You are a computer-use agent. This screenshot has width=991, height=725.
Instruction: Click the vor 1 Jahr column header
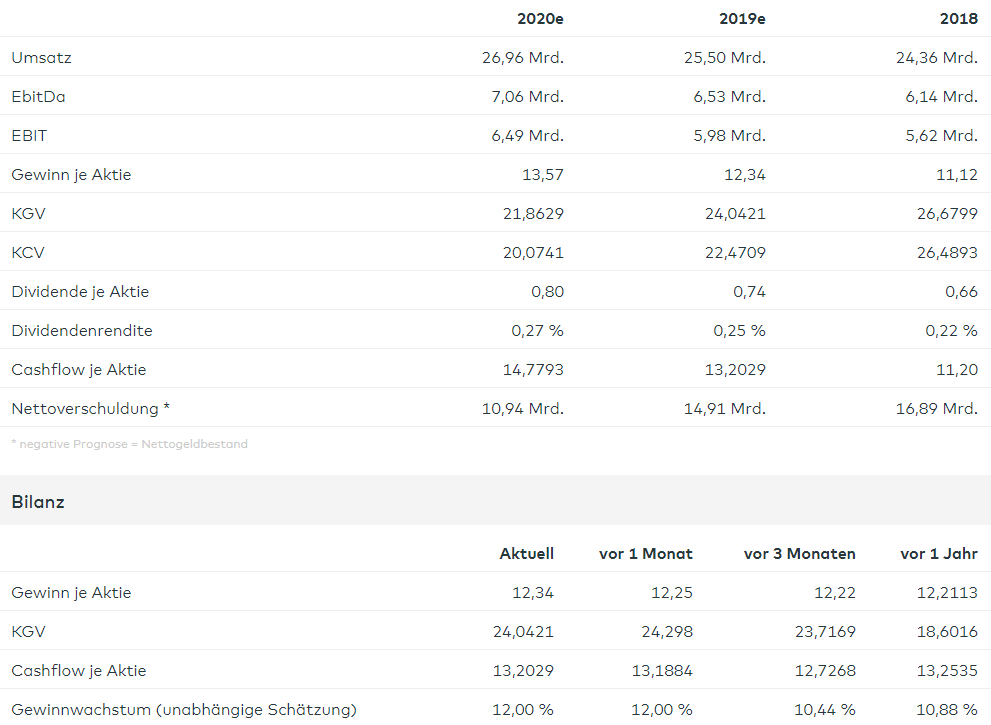[x=938, y=554]
